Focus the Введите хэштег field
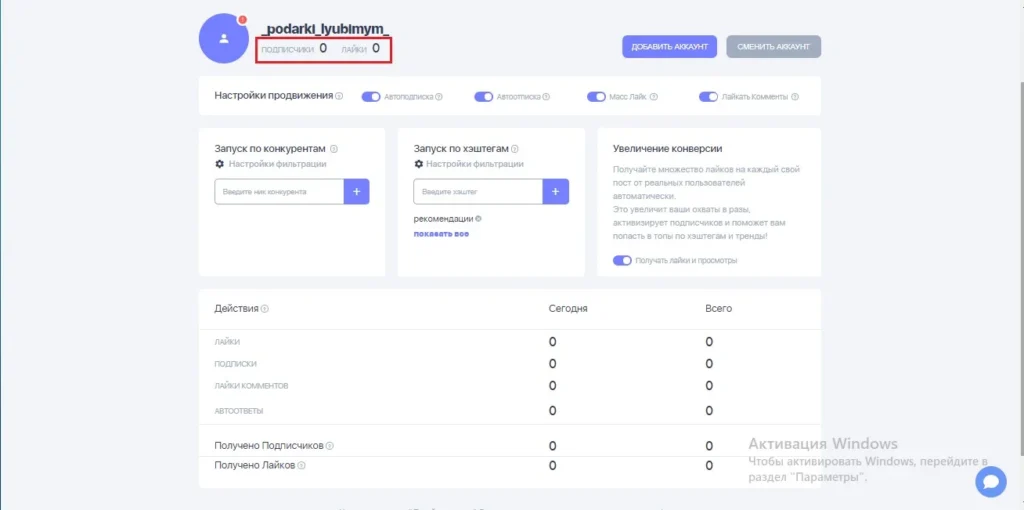The width and height of the screenshot is (1024, 510). (478, 191)
